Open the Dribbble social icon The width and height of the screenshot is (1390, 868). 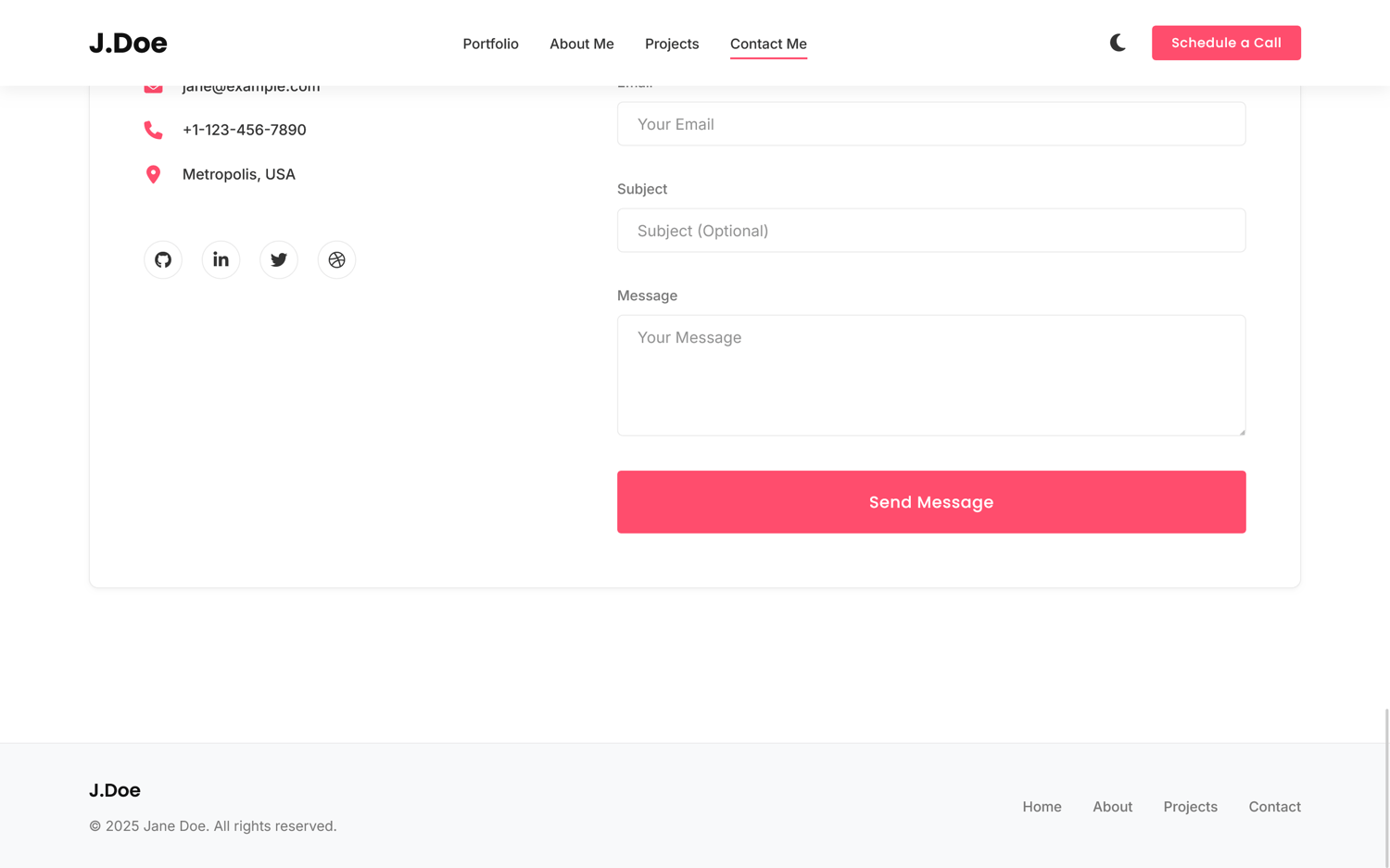click(336, 260)
